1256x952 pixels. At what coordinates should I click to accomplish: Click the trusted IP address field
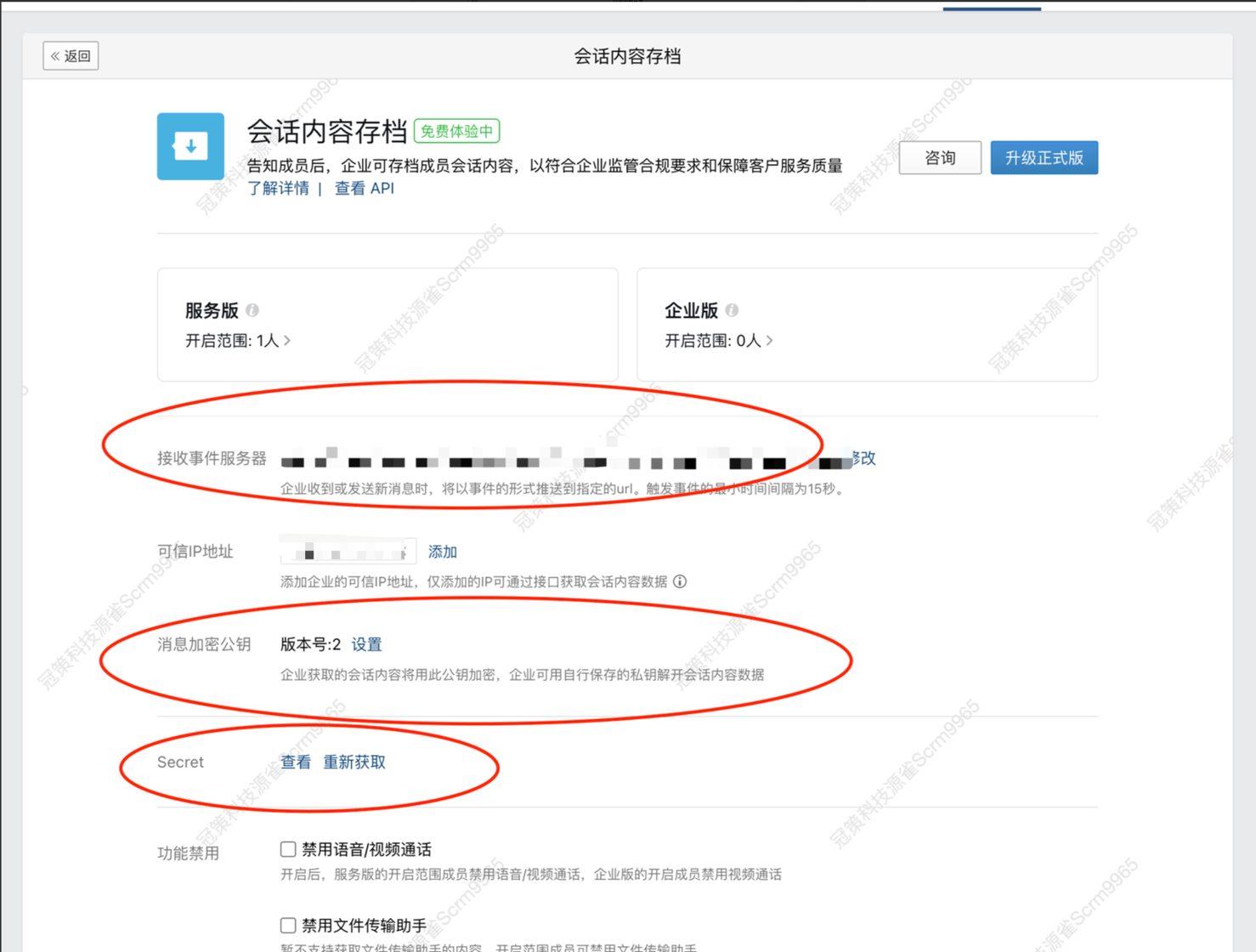click(x=348, y=551)
